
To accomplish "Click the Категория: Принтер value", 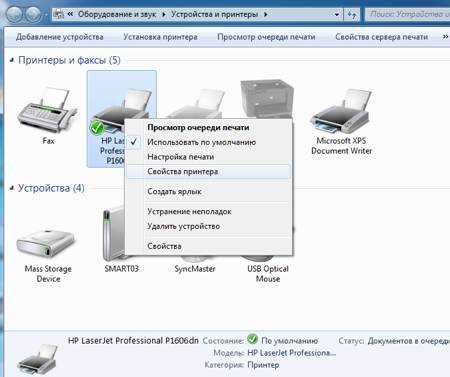I will coord(263,365).
